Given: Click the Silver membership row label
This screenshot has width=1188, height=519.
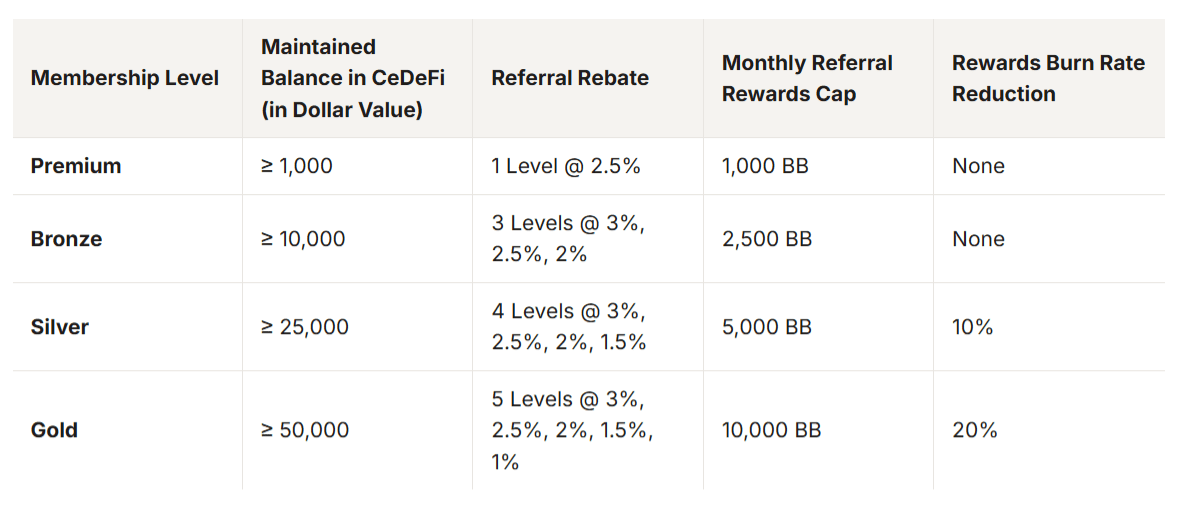Looking at the screenshot, I should coord(60,327).
